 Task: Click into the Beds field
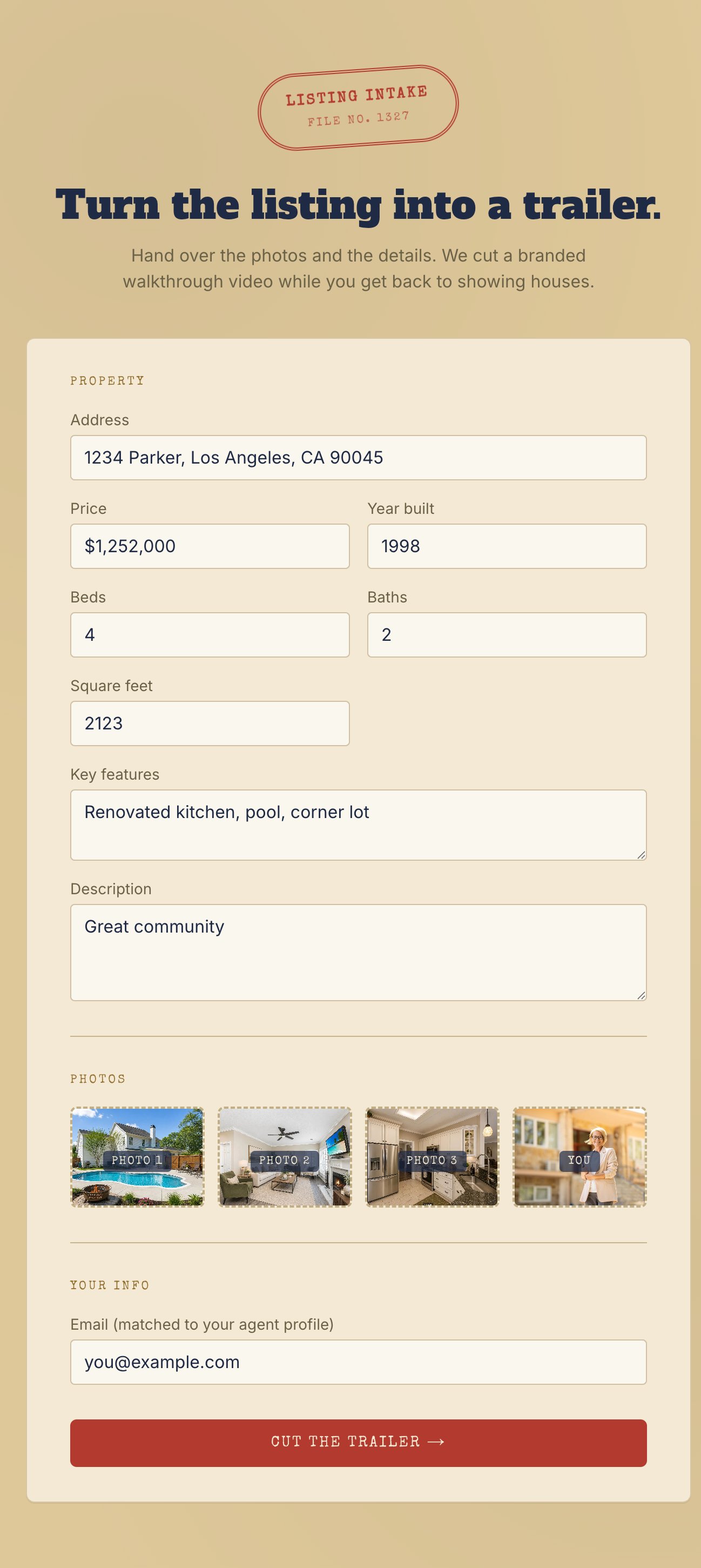coord(210,635)
